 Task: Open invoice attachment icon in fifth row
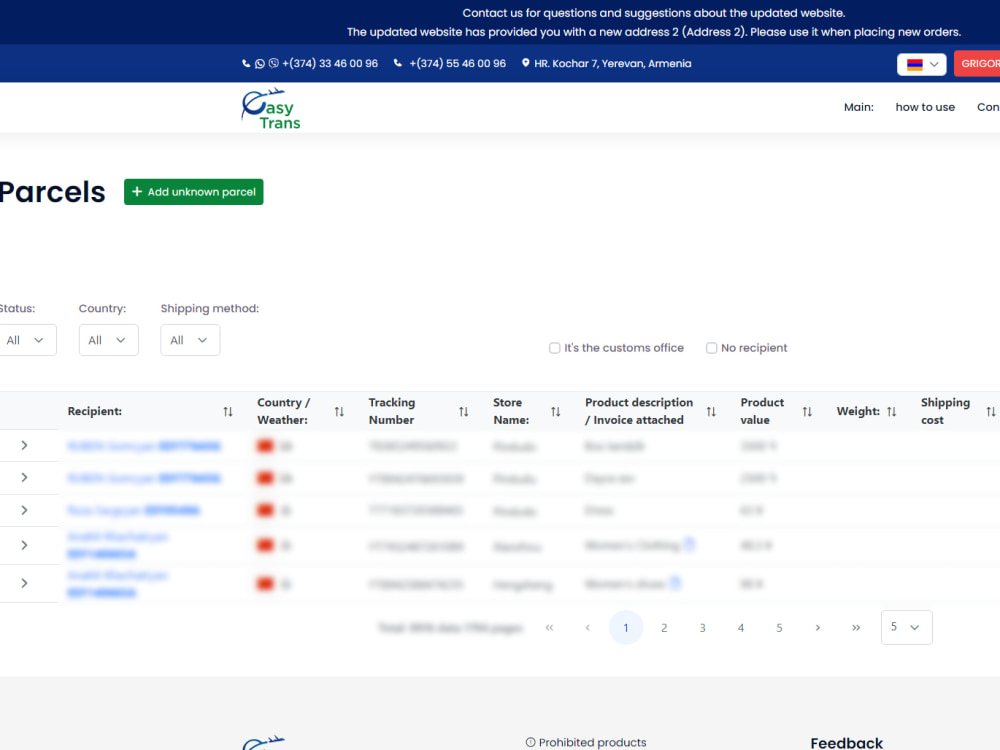pyautogui.click(x=675, y=583)
